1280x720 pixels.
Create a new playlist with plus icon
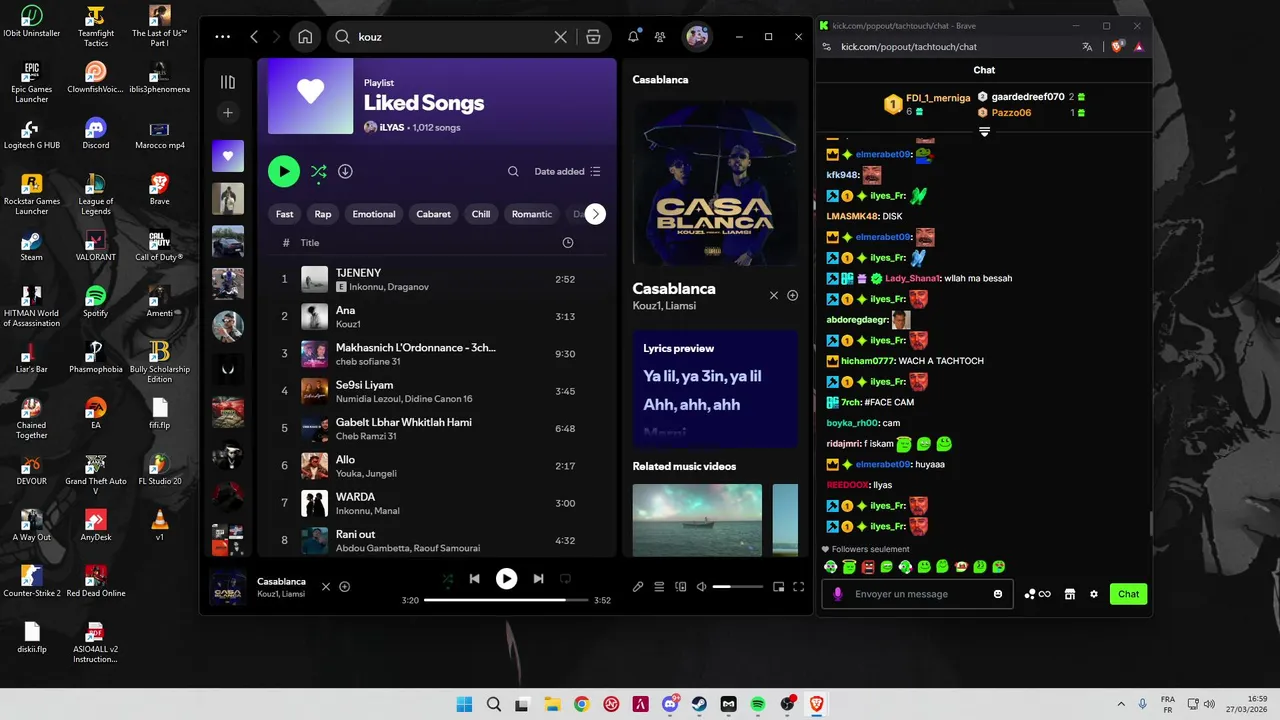pos(228,113)
